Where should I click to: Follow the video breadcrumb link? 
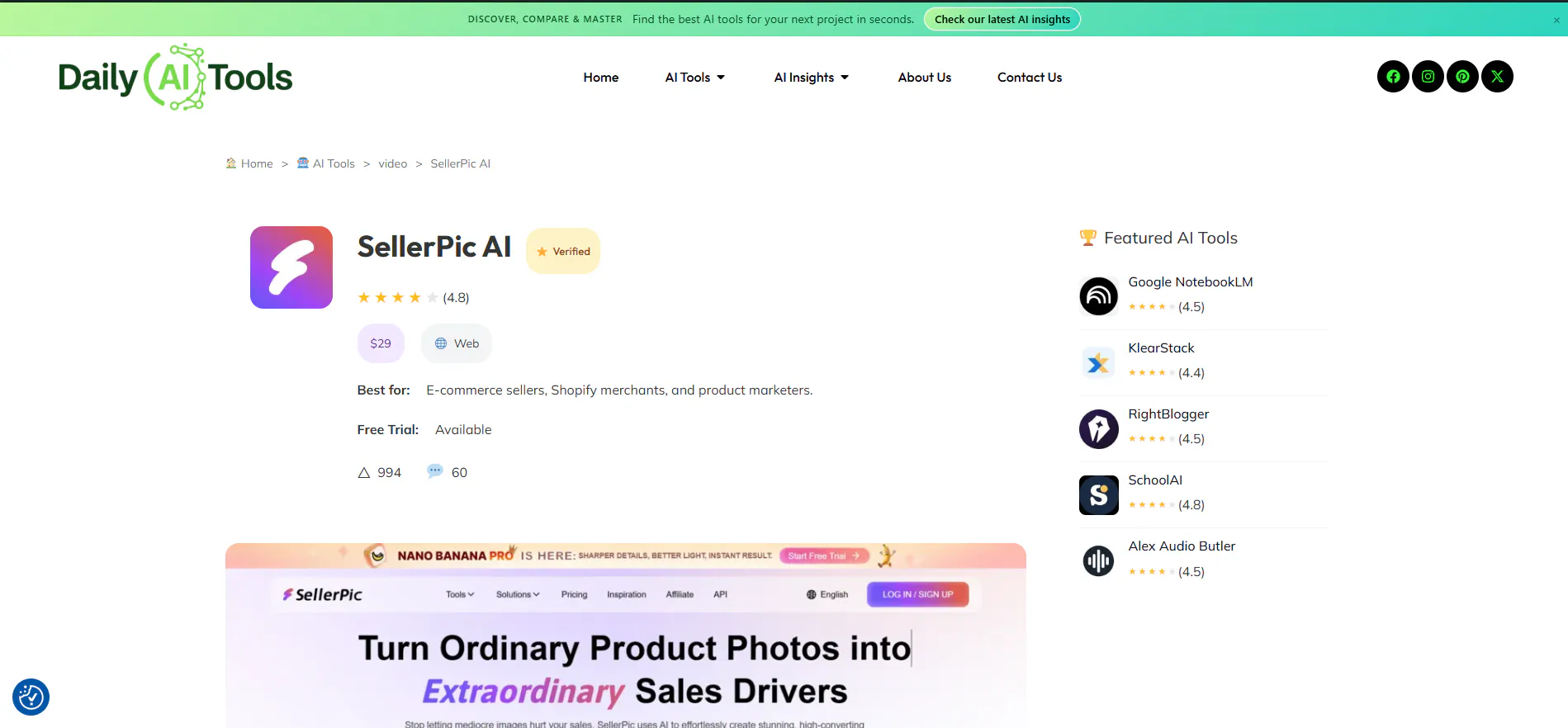[x=393, y=163]
